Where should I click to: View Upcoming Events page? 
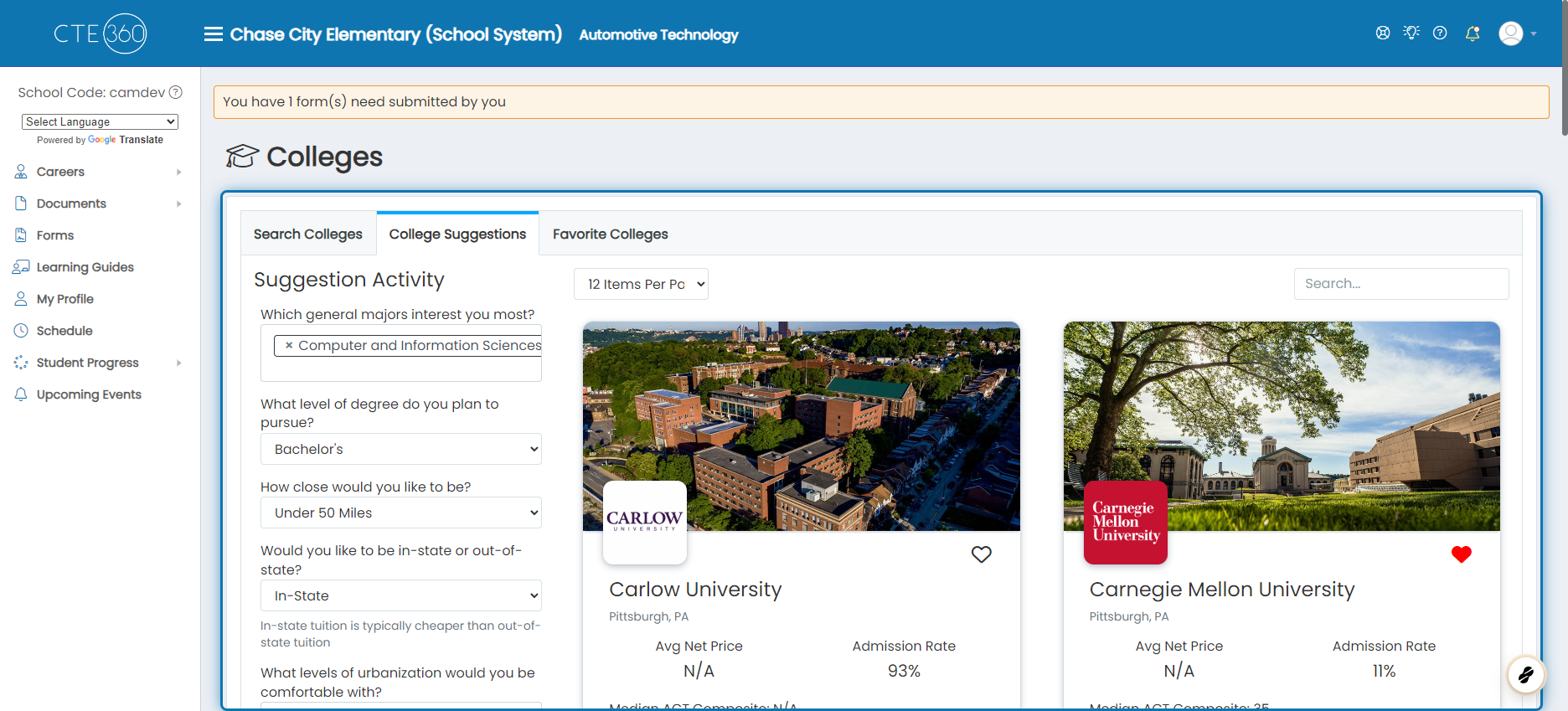[x=89, y=394]
